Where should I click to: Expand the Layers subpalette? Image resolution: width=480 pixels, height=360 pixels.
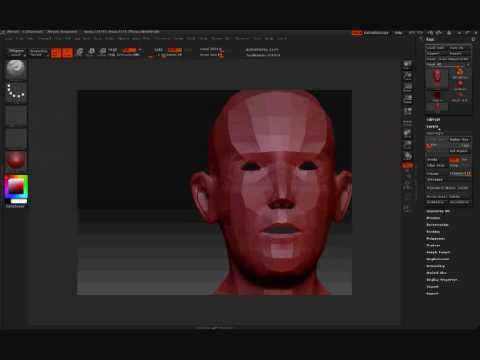[x=432, y=127]
